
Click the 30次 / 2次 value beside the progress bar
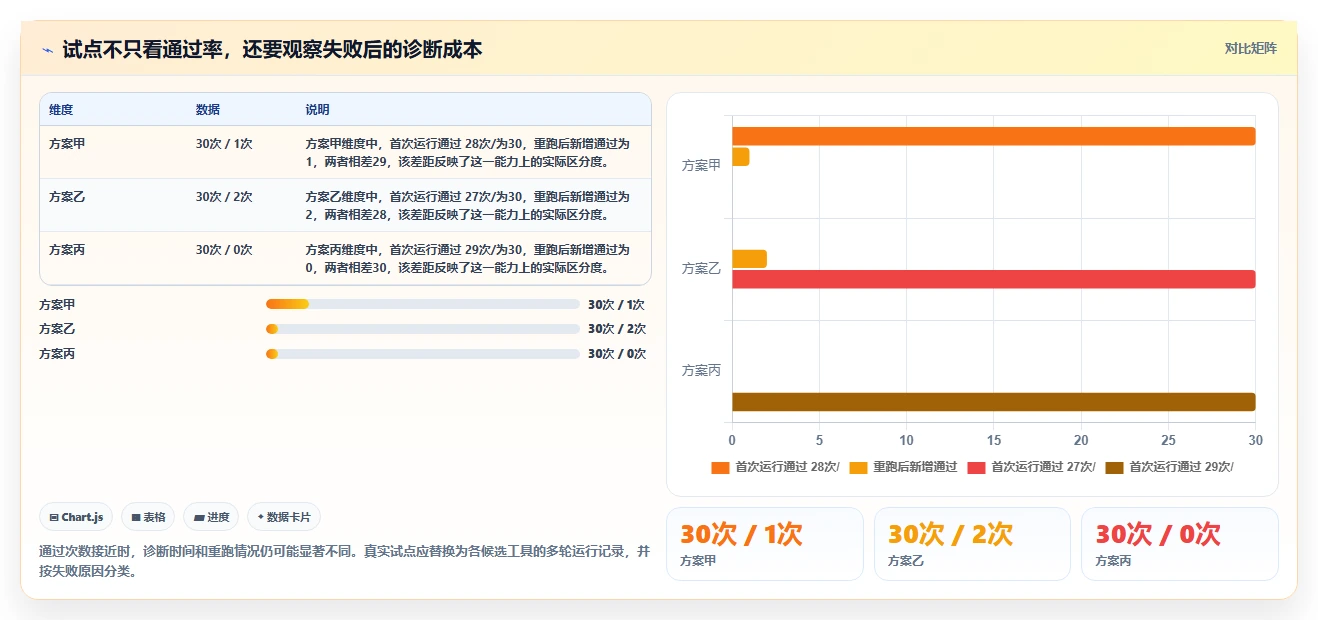pos(617,329)
